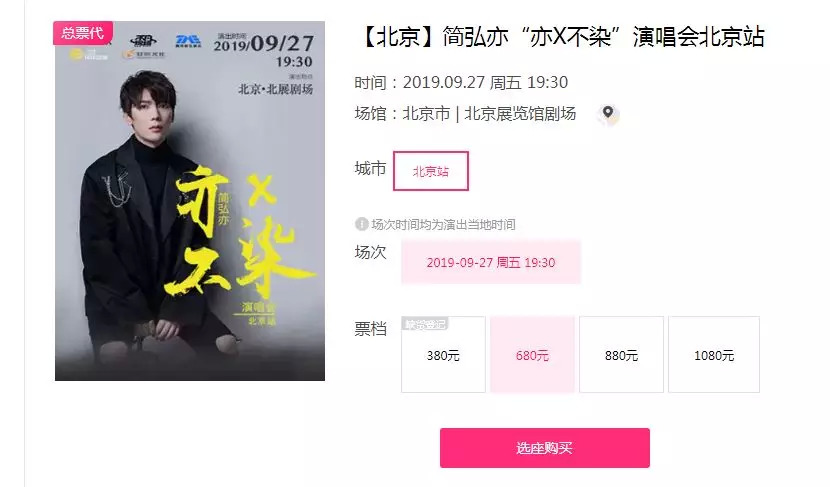The height and width of the screenshot is (487, 830).
Task: Click the black sponsor logo atop poster
Action: [x=143, y=41]
